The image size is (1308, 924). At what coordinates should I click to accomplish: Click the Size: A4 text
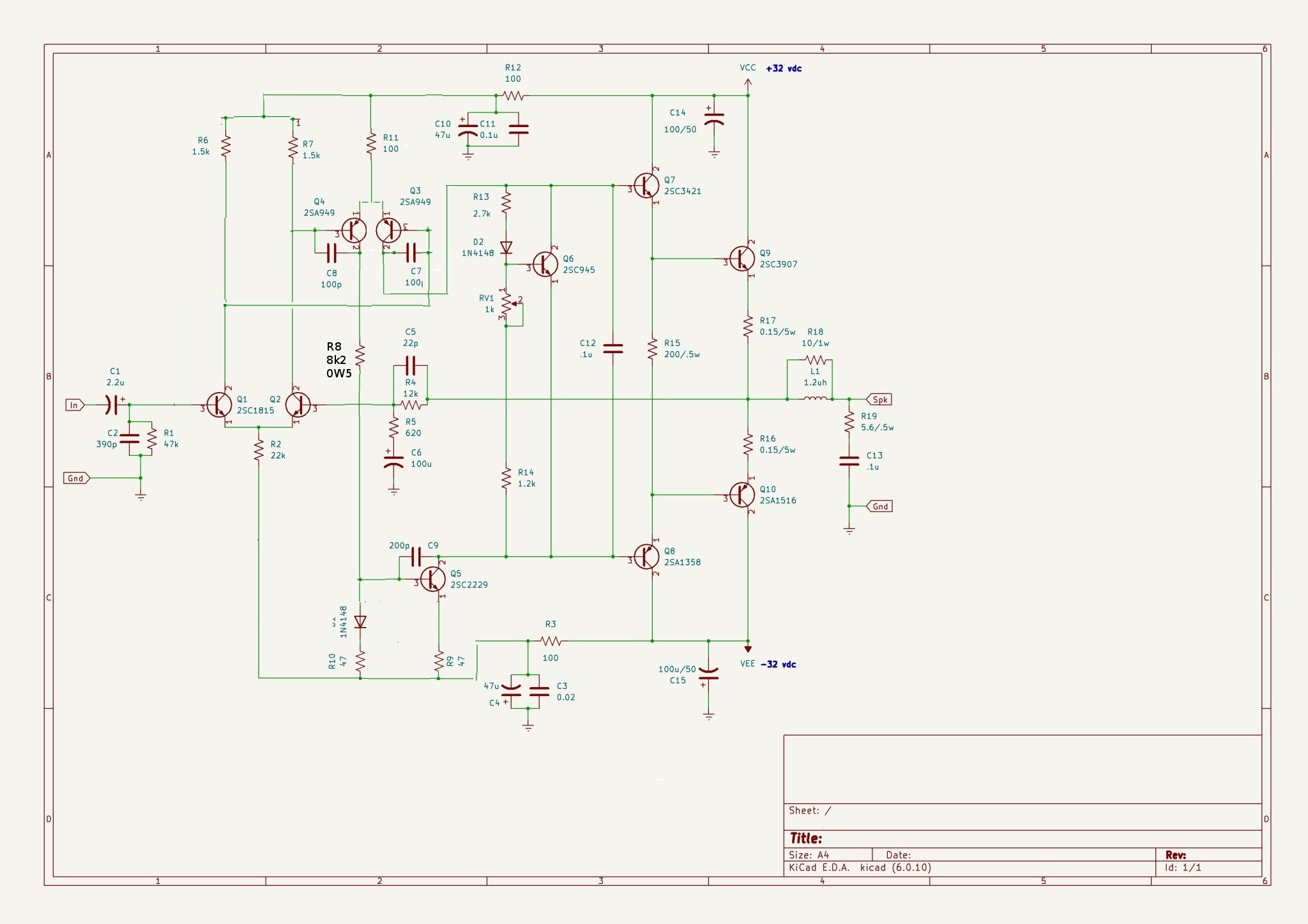(x=809, y=854)
